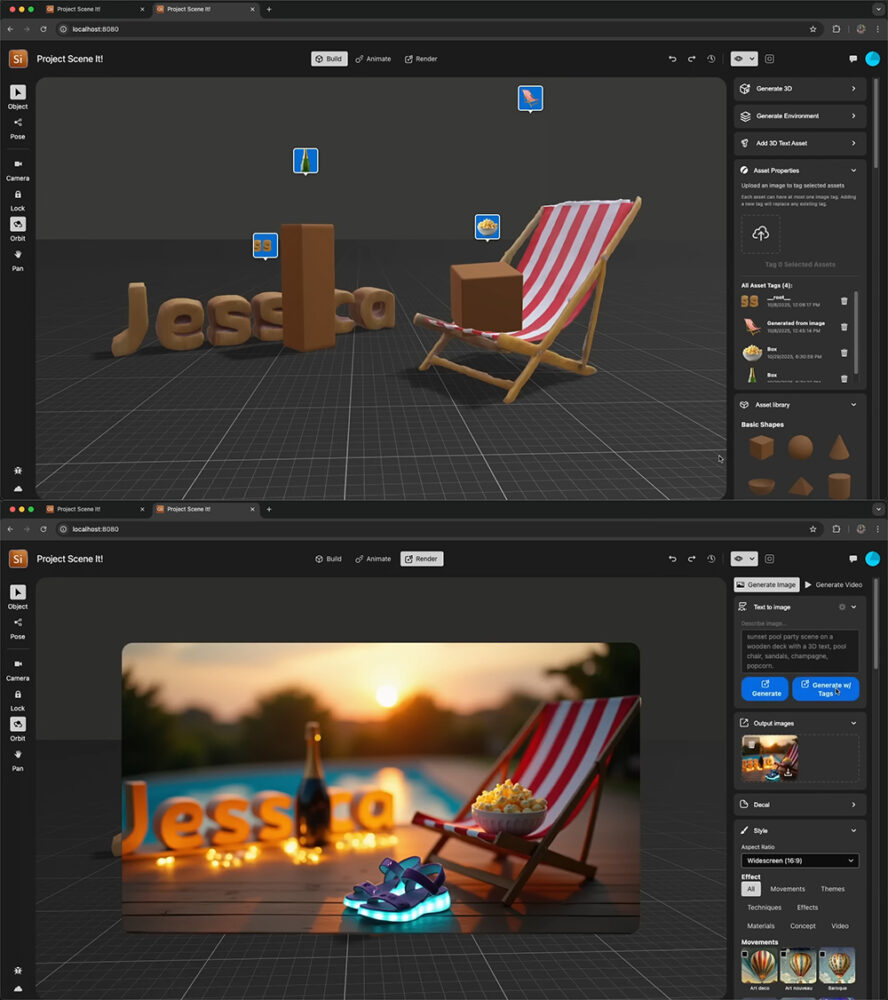
Task: Click the cloud upload icon in Asset Properties
Action: click(x=760, y=234)
